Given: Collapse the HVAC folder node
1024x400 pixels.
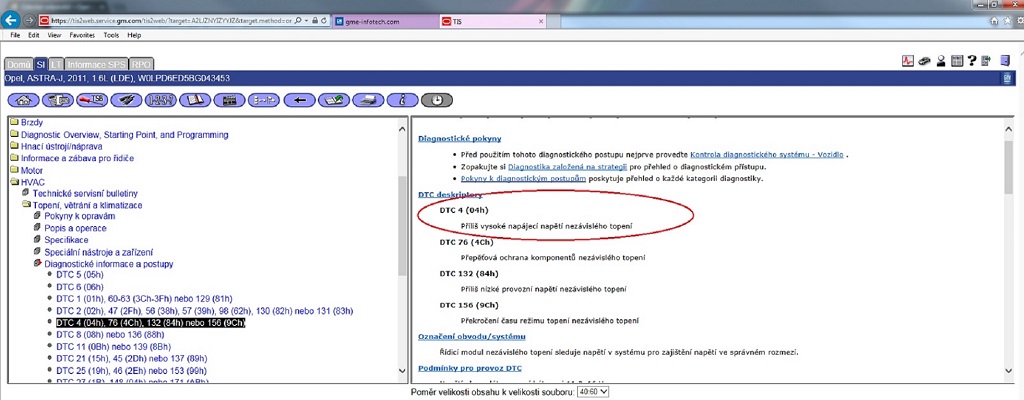Looking at the screenshot, I should 14,183.
